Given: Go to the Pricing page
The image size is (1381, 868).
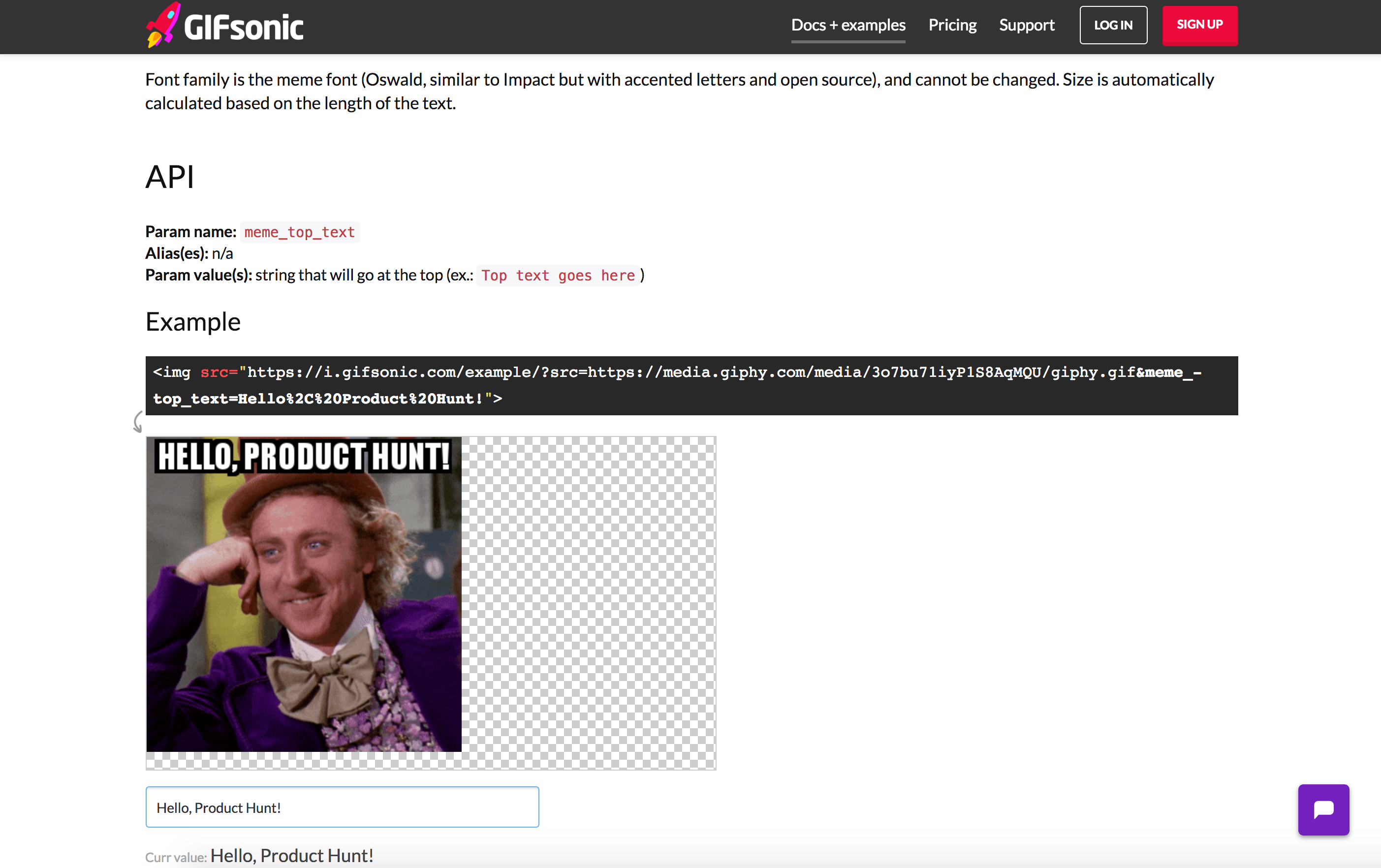Looking at the screenshot, I should click(x=952, y=25).
